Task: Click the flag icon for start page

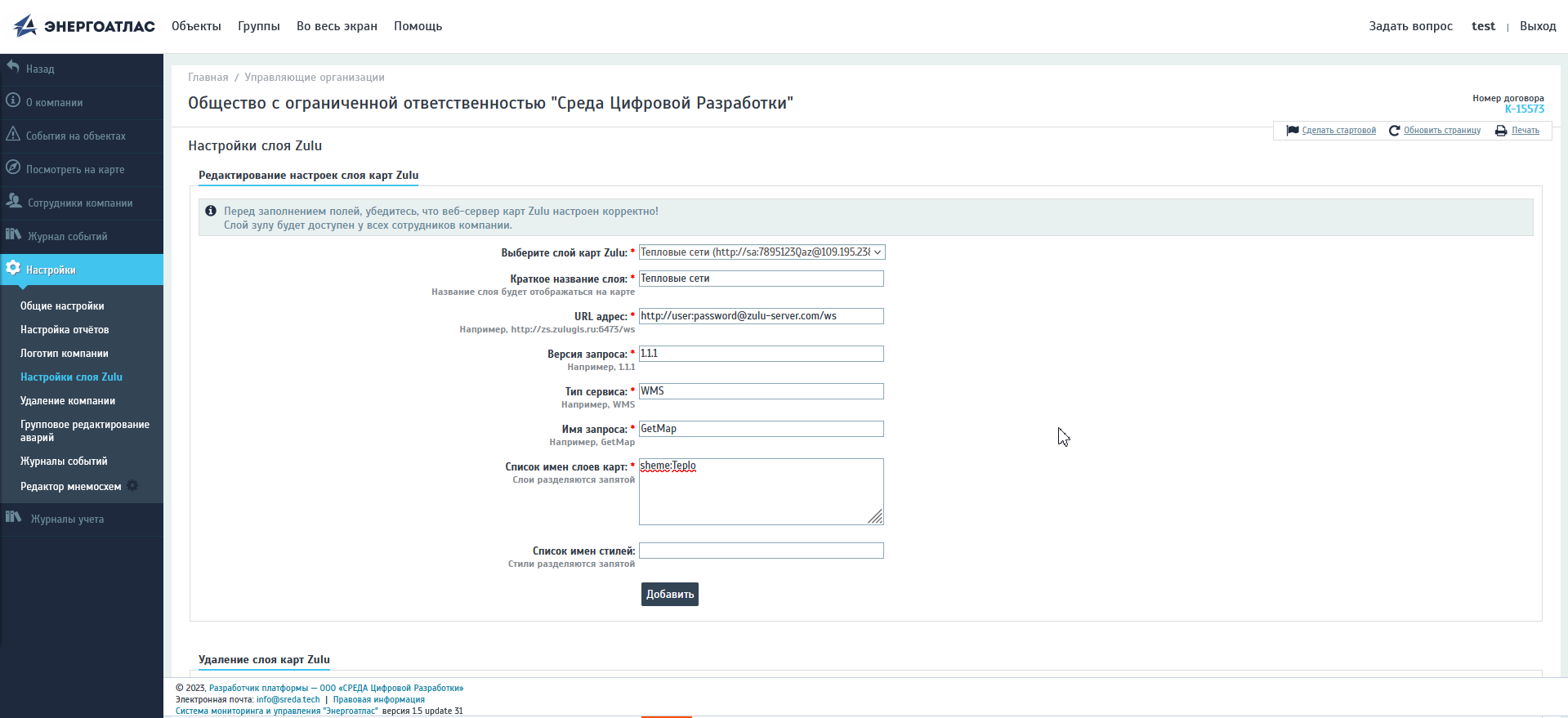Action: [1292, 131]
